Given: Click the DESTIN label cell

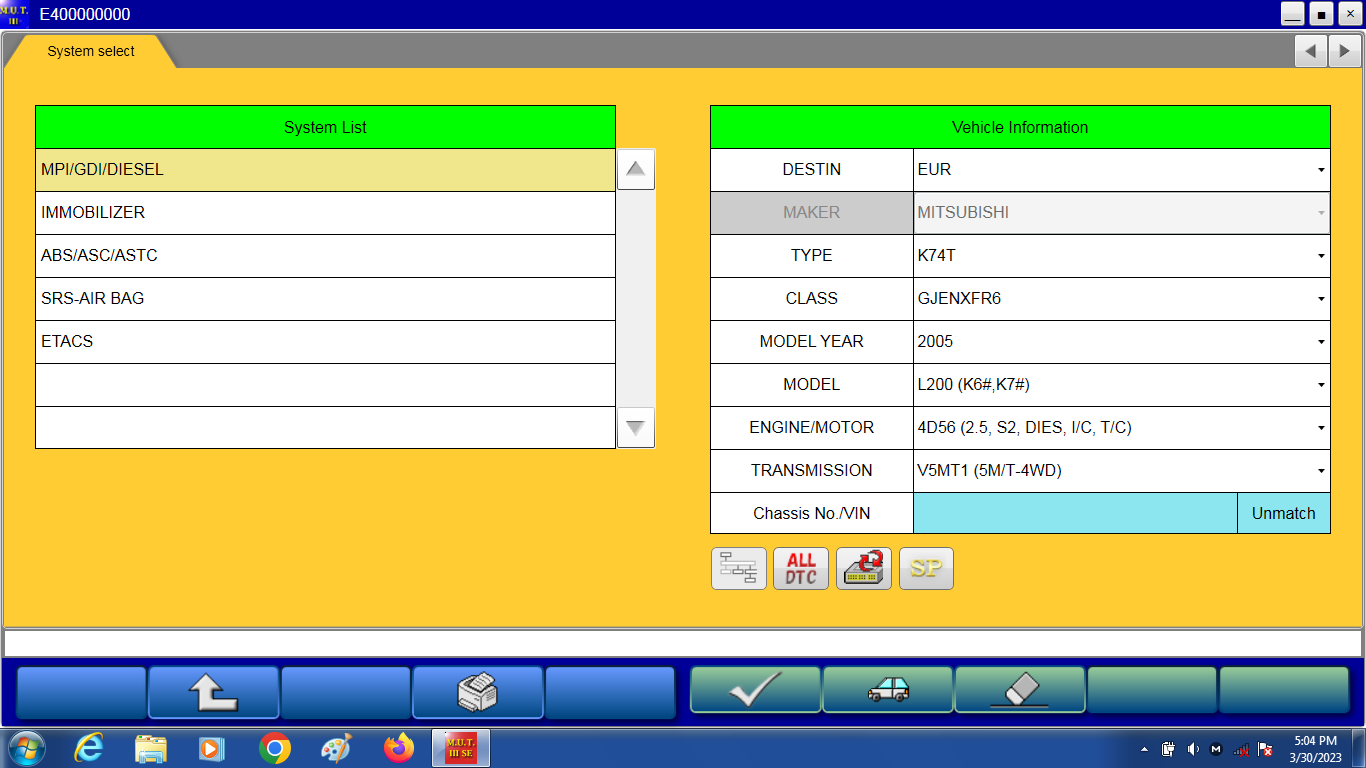Looking at the screenshot, I should (x=812, y=170).
